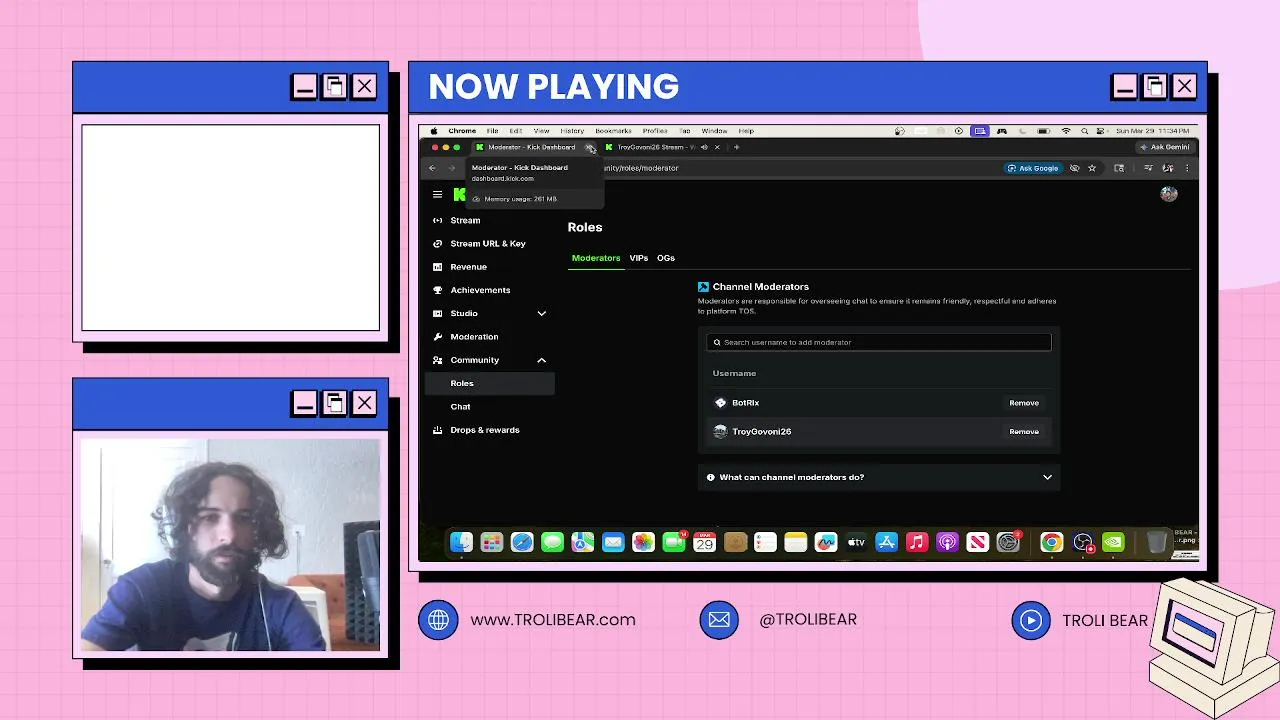Open the Chrome File menu
The height and width of the screenshot is (720, 1280).
point(493,131)
